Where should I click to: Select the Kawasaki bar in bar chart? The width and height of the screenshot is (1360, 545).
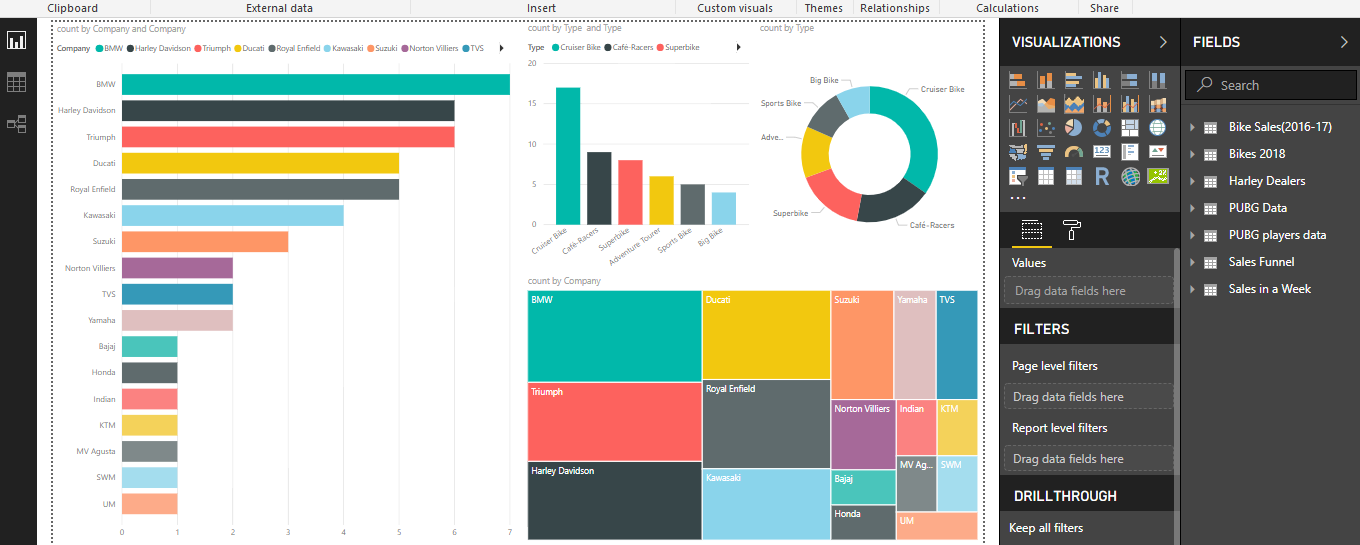point(233,215)
